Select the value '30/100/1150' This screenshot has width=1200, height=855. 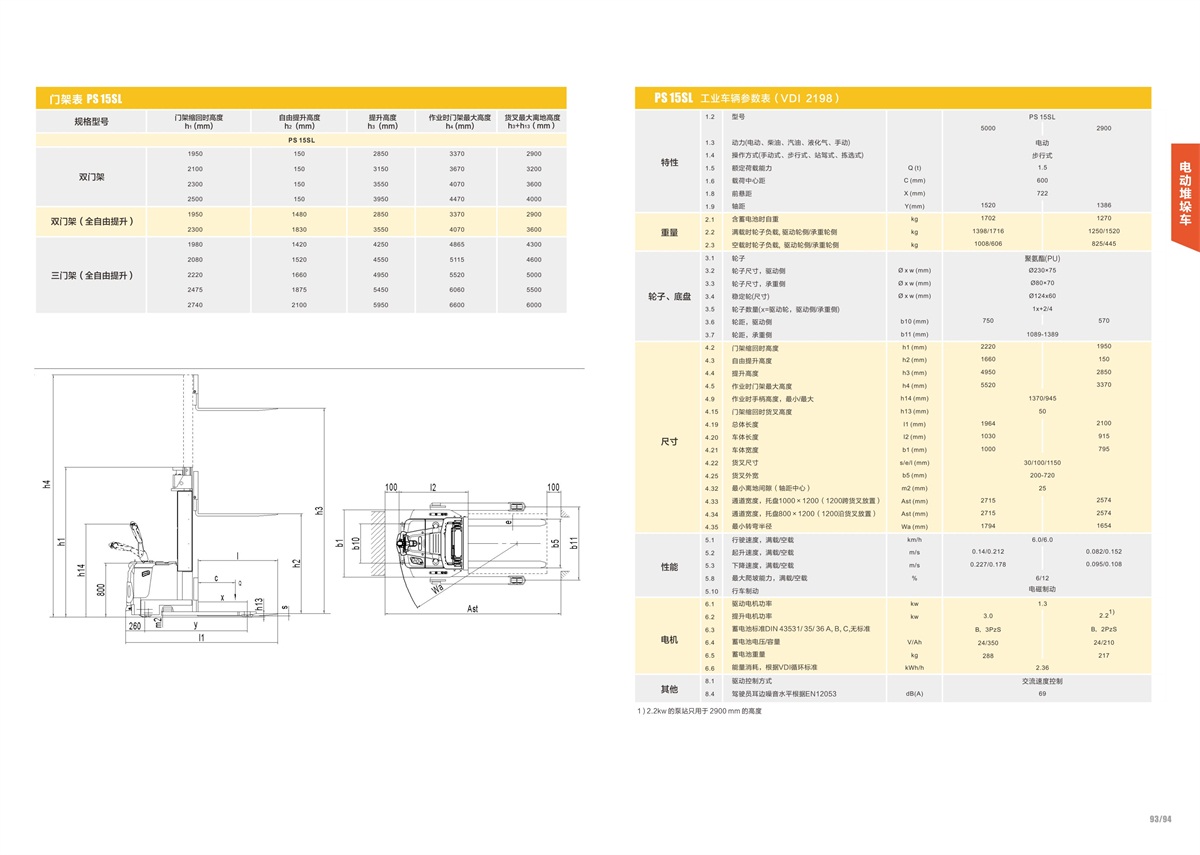1042,463
